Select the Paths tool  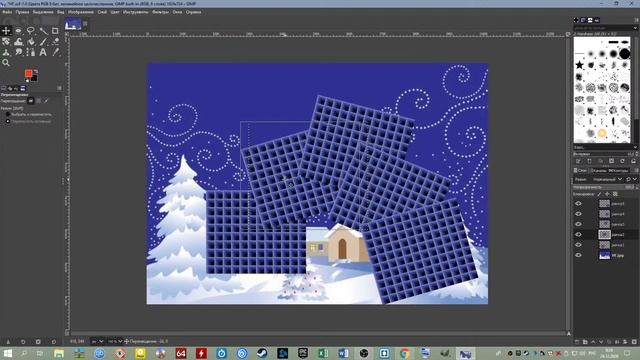click(31, 52)
